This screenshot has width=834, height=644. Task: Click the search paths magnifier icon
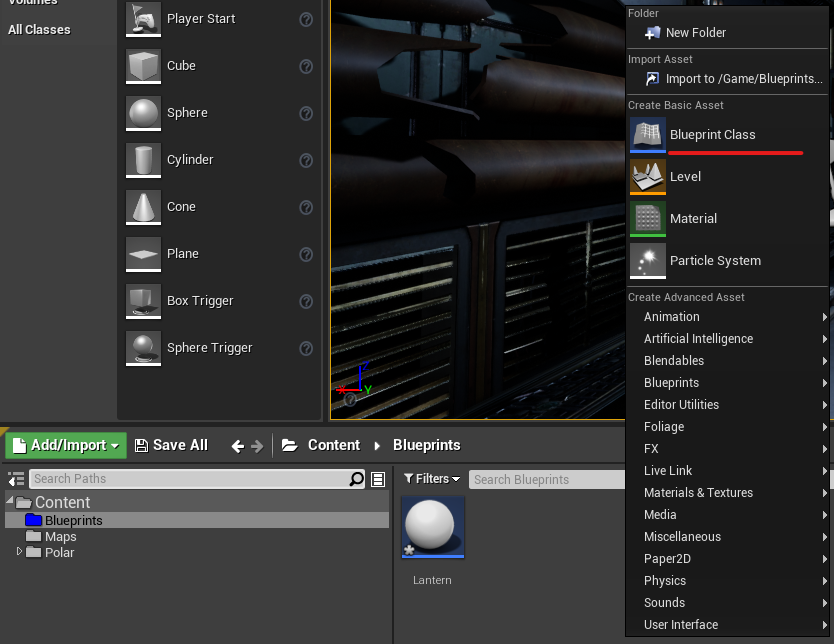coord(356,479)
